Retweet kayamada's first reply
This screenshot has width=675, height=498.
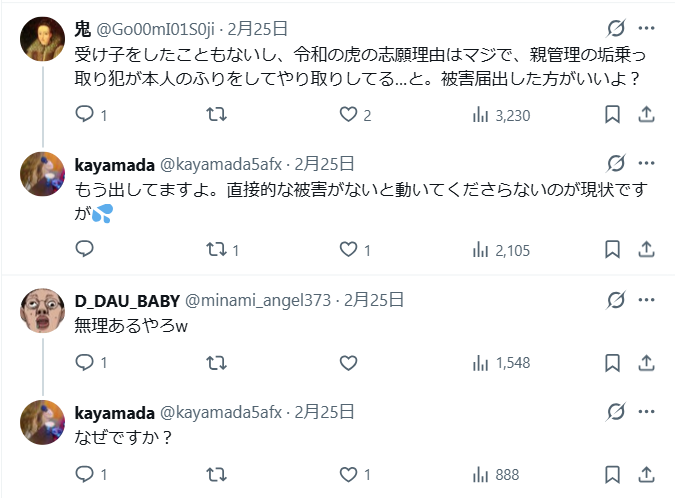[x=215, y=250]
